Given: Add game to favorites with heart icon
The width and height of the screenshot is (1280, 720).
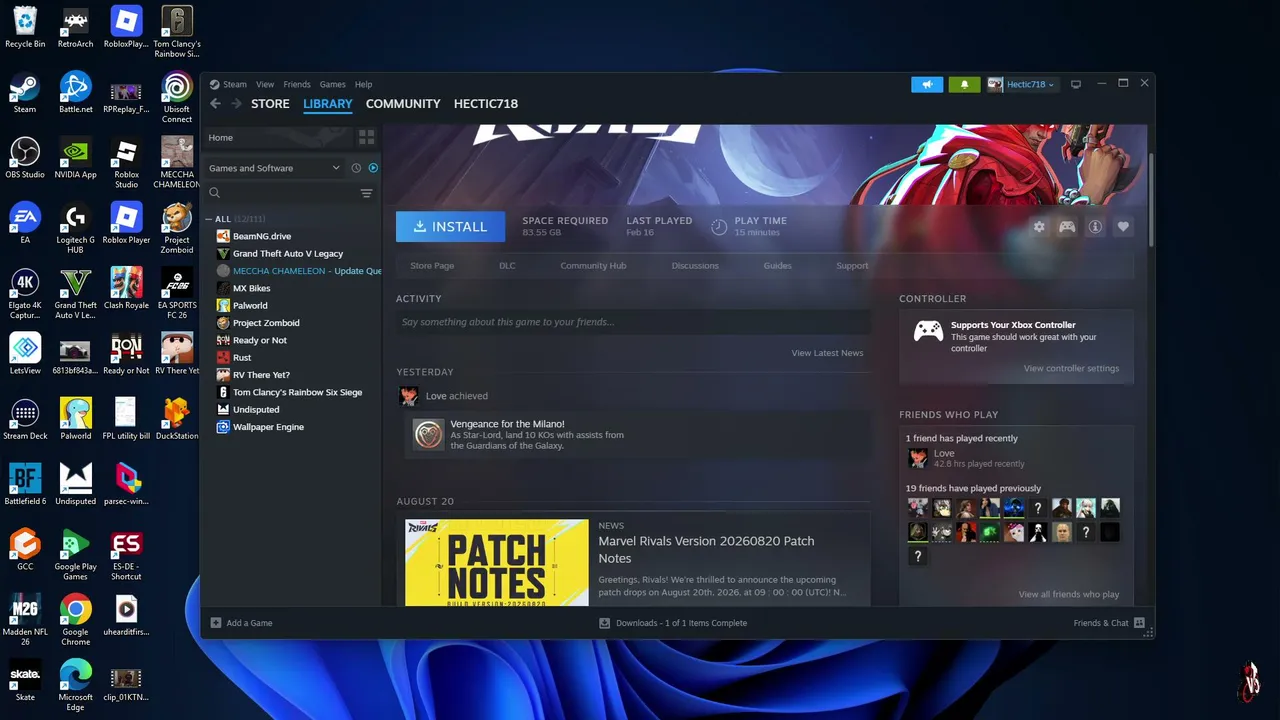Looking at the screenshot, I should click(1123, 227).
